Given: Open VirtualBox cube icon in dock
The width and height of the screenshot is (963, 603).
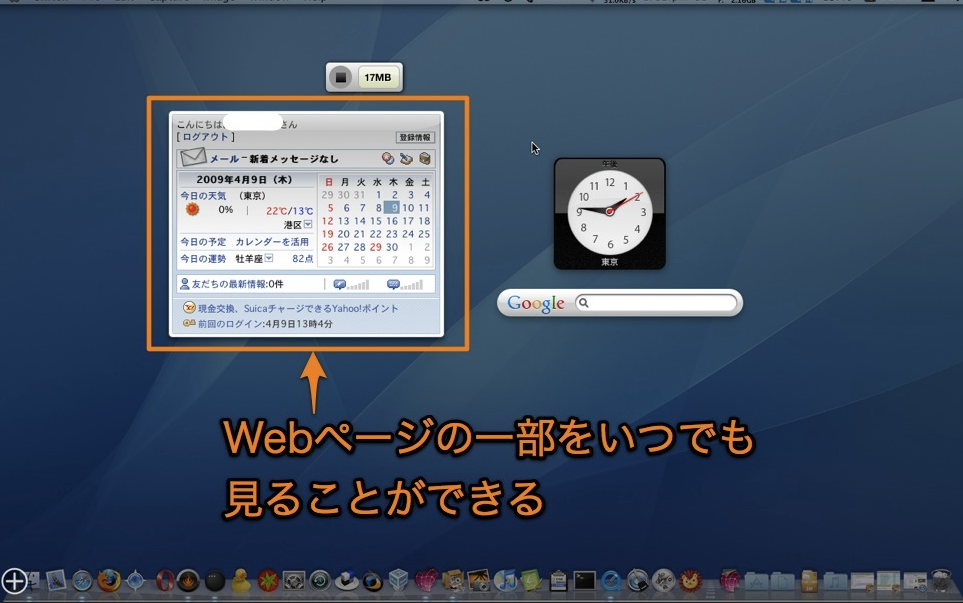Looking at the screenshot, I should [399, 580].
